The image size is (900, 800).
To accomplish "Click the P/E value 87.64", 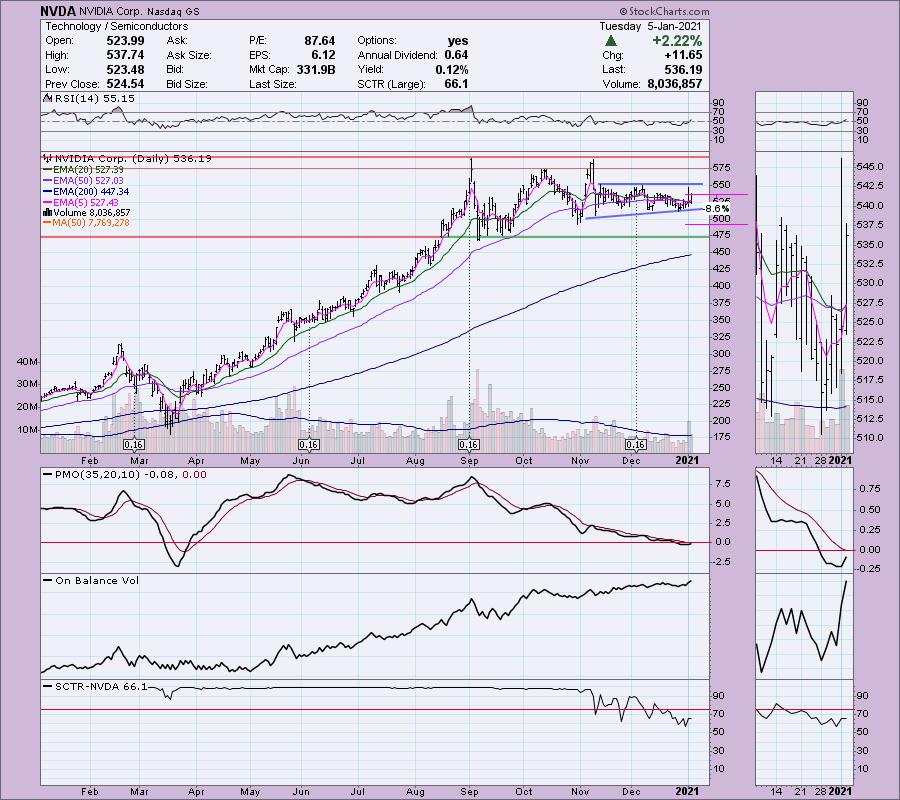I will coord(319,41).
